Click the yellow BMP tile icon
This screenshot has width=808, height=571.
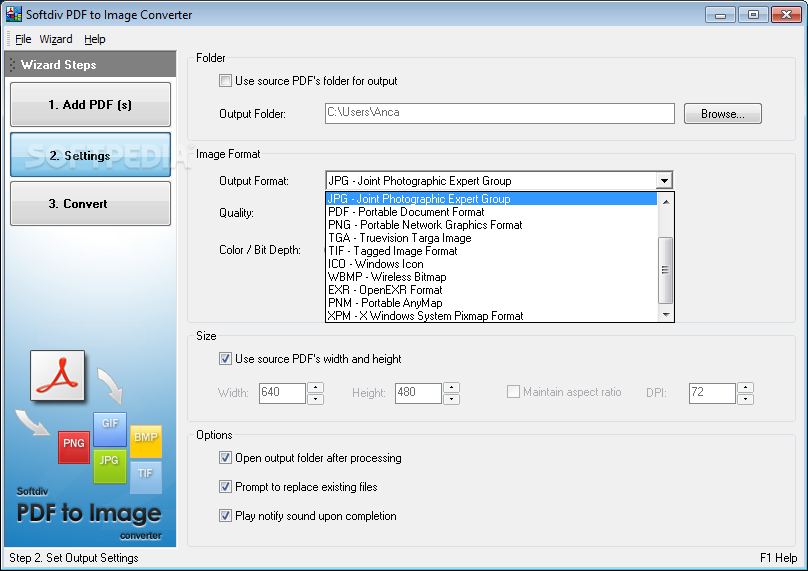click(x=146, y=441)
